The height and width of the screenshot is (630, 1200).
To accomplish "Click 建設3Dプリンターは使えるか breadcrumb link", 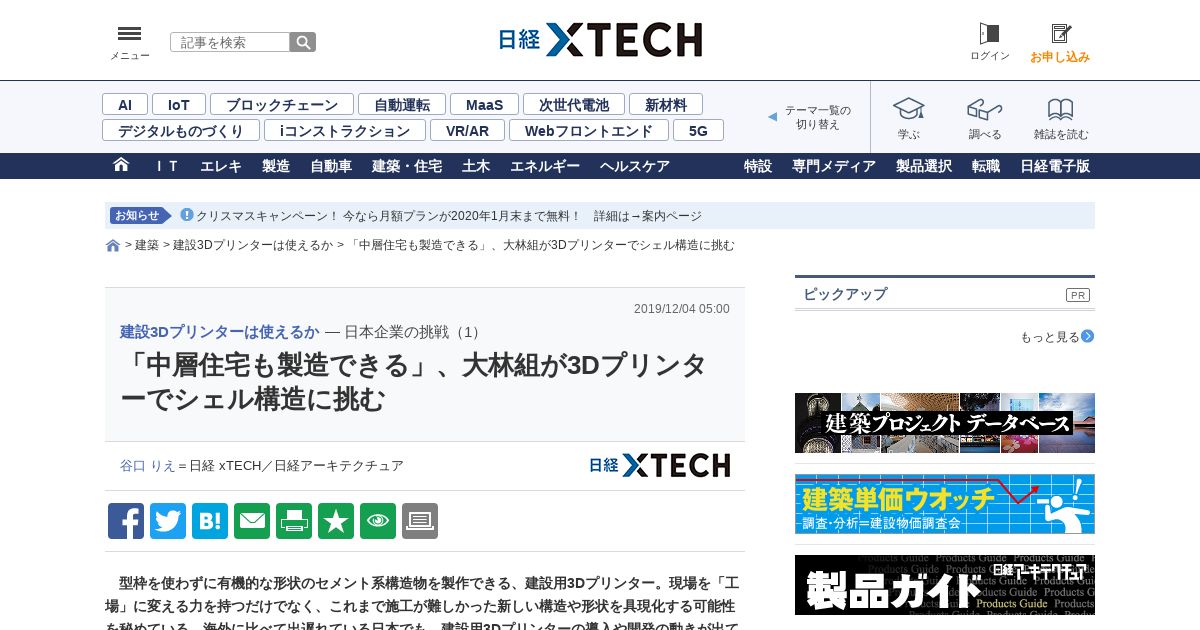I will [x=253, y=245].
